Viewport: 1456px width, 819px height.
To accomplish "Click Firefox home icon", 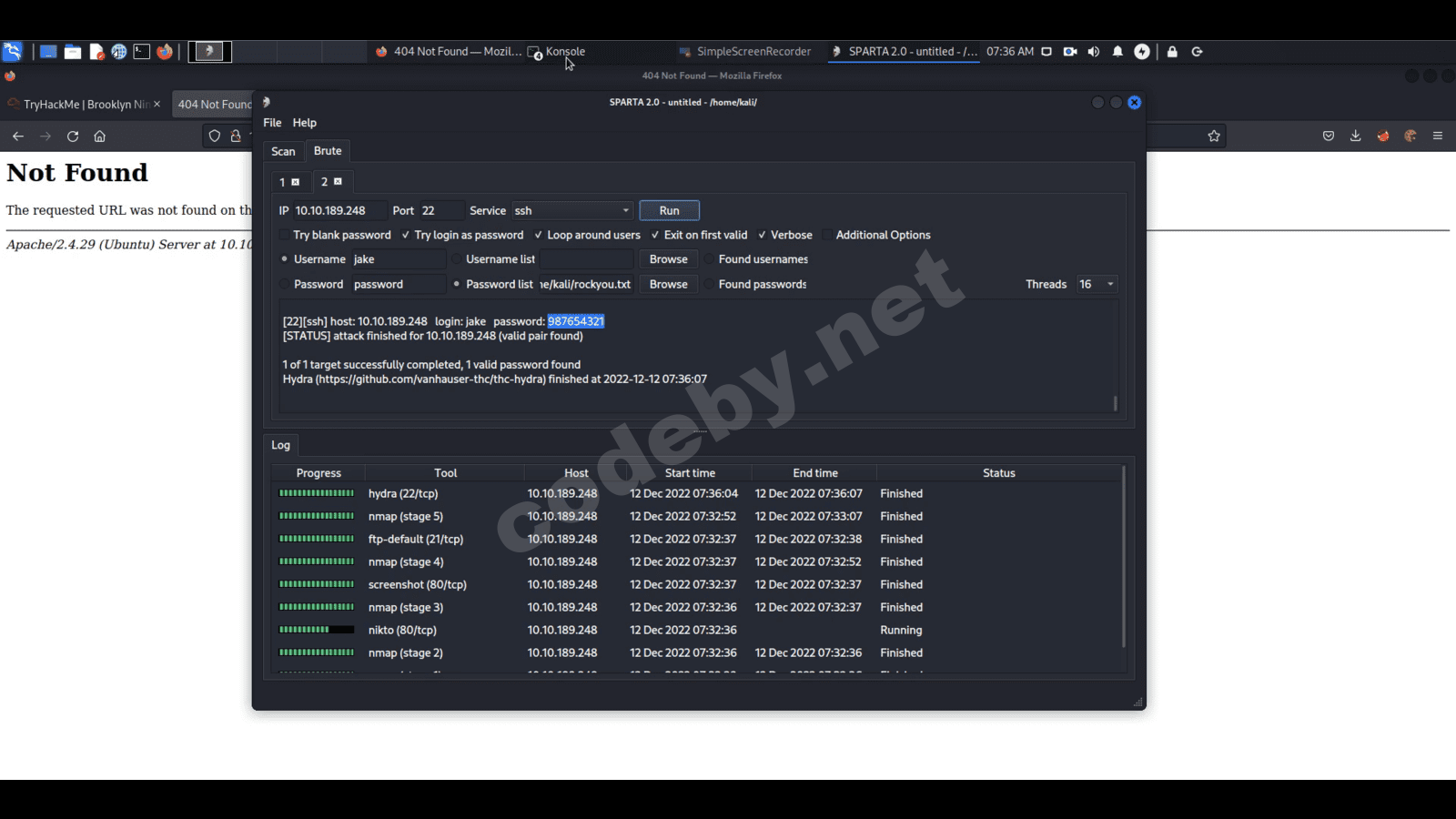I will pos(100,136).
